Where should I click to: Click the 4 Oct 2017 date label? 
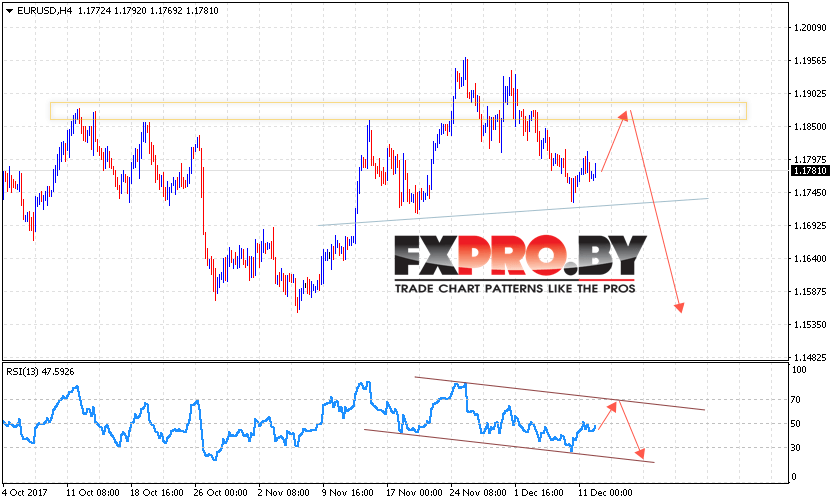click(25, 493)
